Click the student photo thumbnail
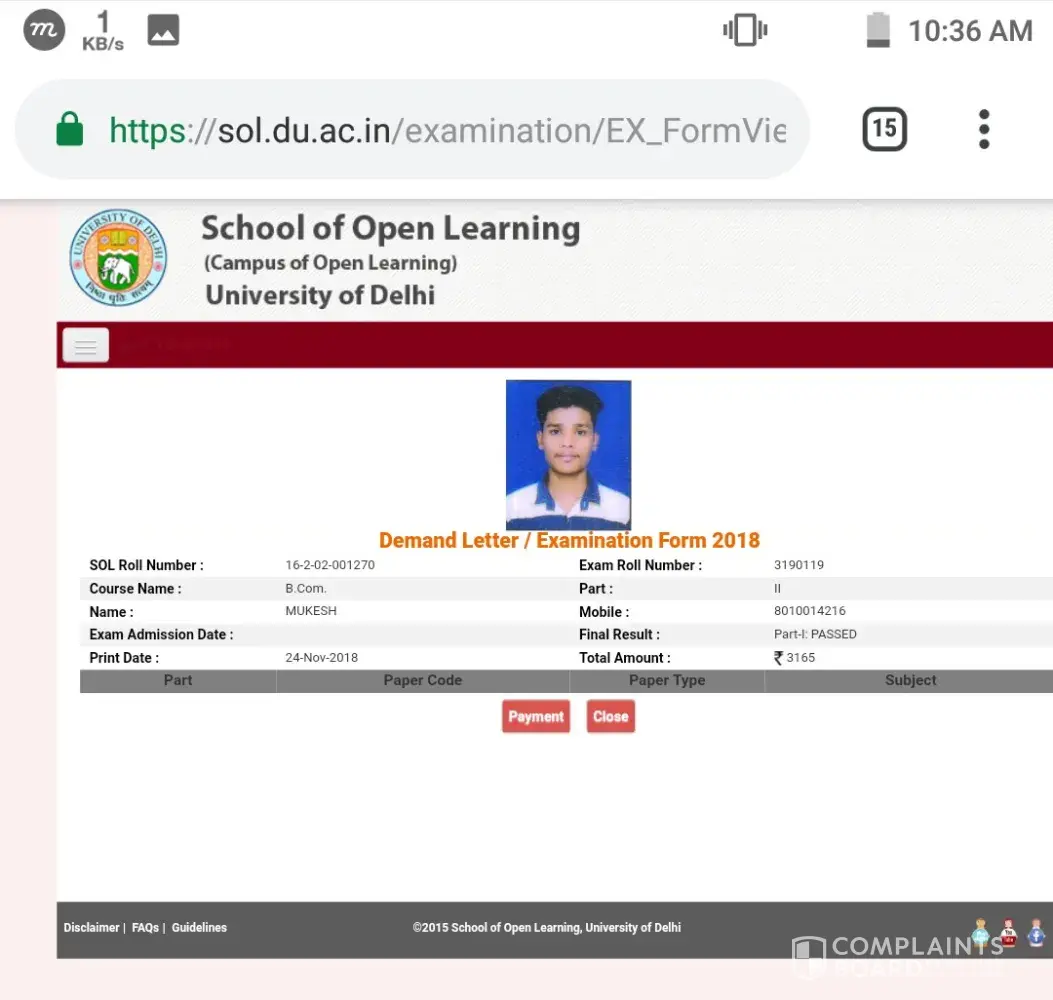This screenshot has height=1000, width=1053. click(x=568, y=455)
